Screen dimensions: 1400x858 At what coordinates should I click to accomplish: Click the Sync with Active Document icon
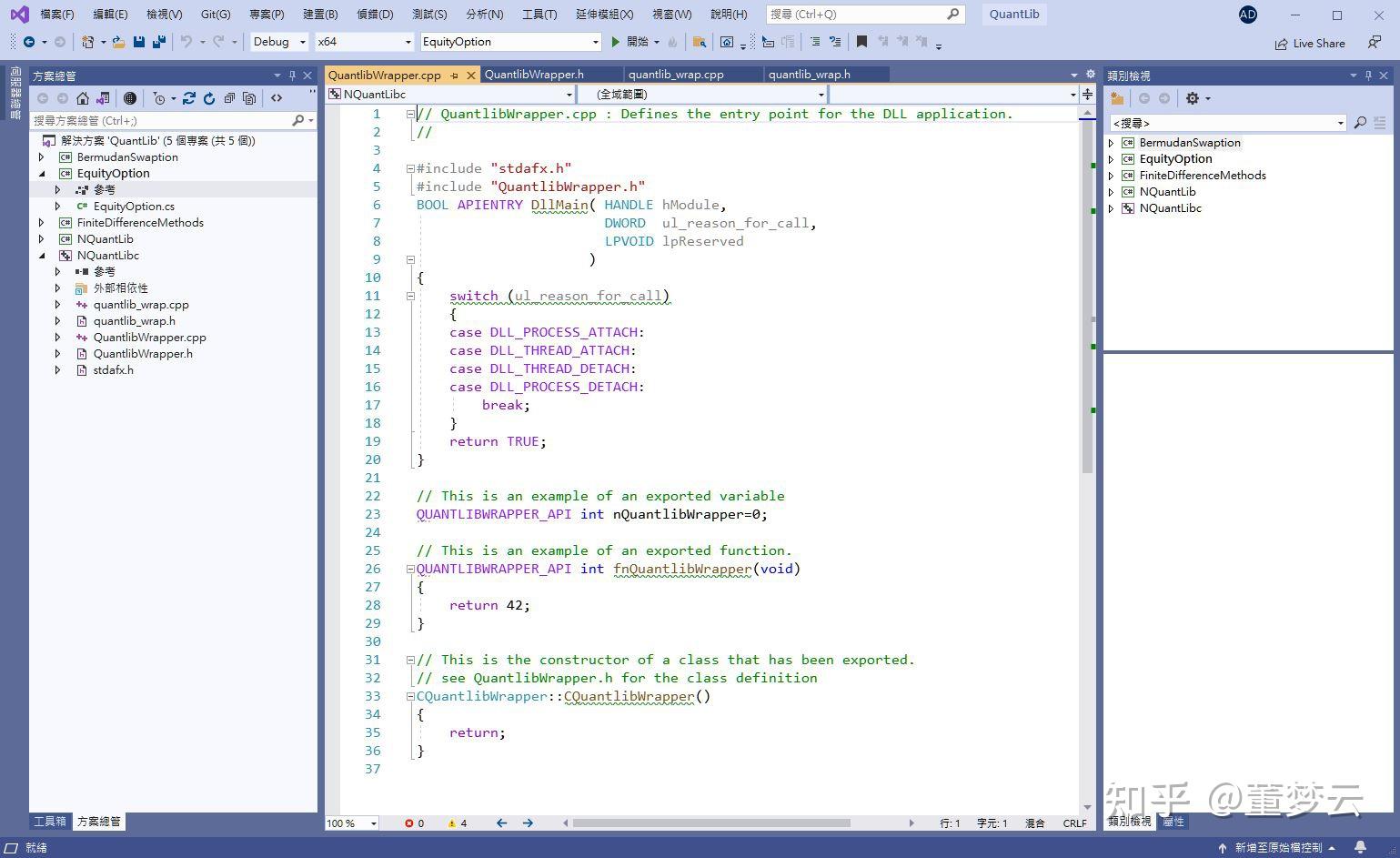pyautogui.click(x=189, y=98)
